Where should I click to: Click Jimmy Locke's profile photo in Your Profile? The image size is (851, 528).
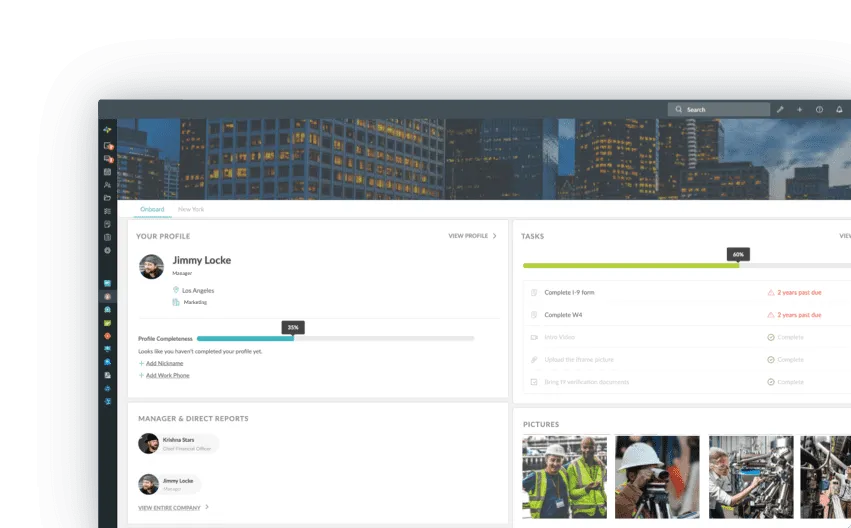[151, 266]
